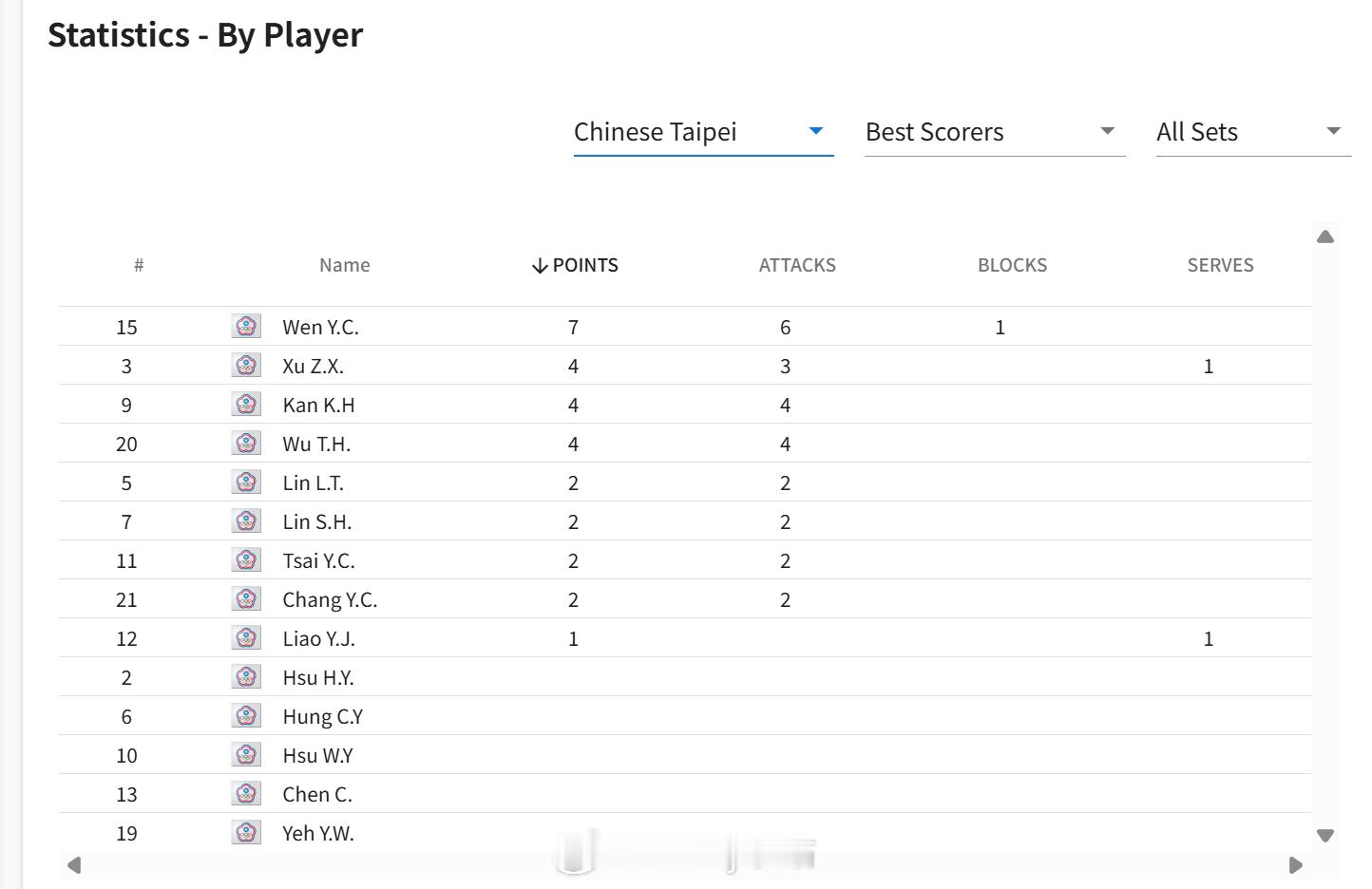Click the horizontal scrollbar under the table
This screenshot has height=889, width=1372.
[684, 865]
